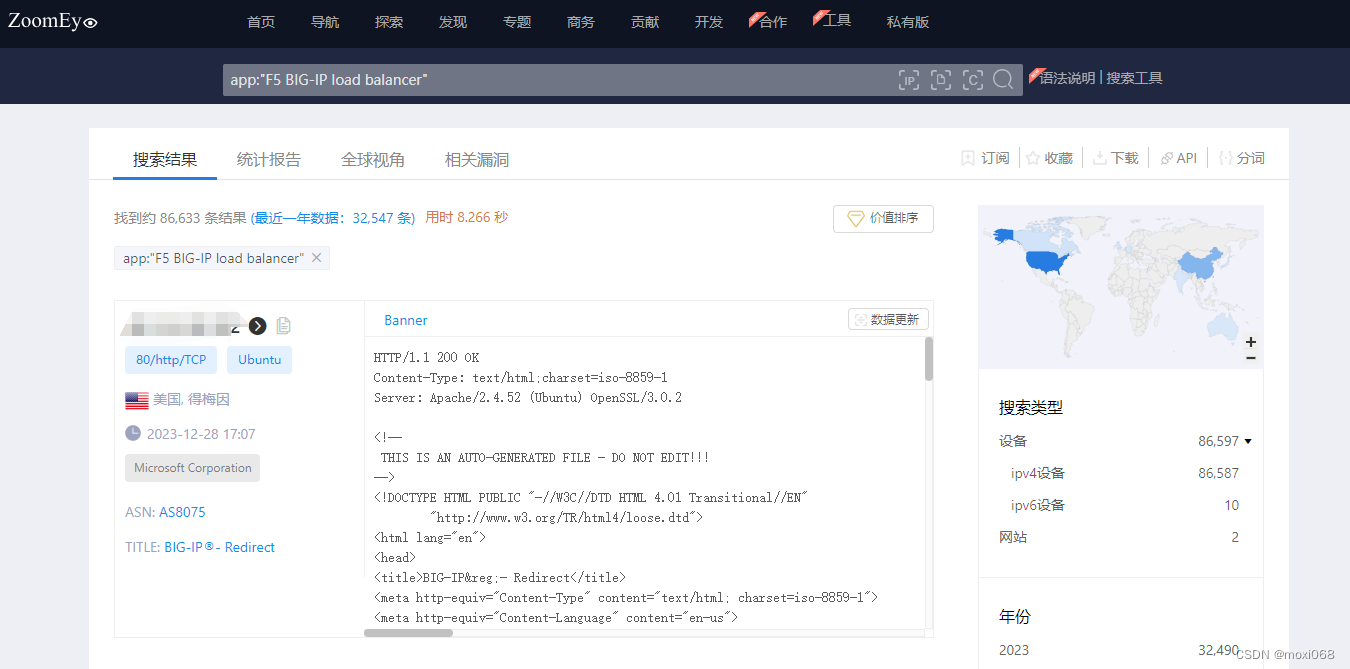Zoom in on the world map
This screenshot has height=669, width=1350.
[1251, 342]
